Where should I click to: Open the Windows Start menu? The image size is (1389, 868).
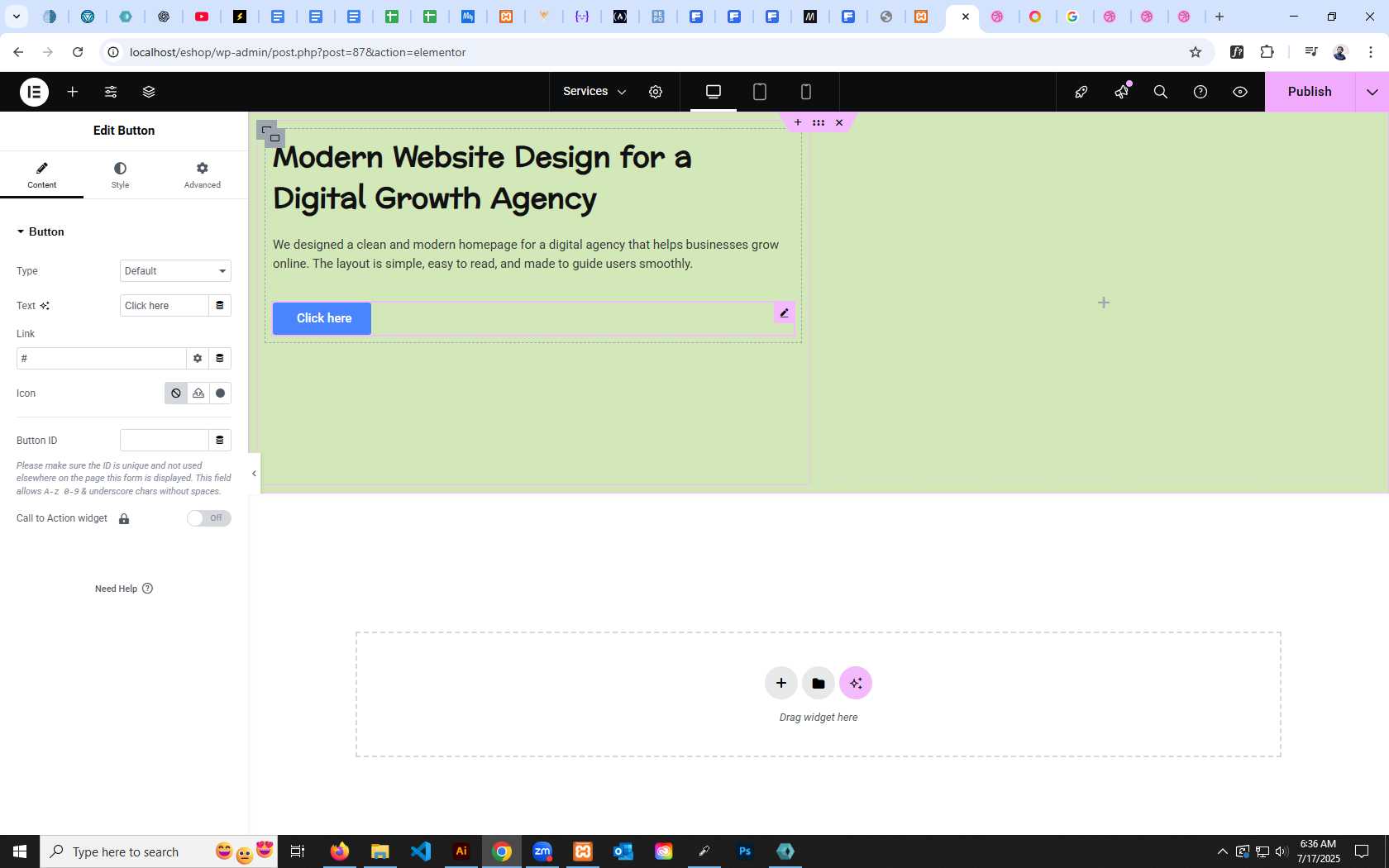[x=20, y=851]
